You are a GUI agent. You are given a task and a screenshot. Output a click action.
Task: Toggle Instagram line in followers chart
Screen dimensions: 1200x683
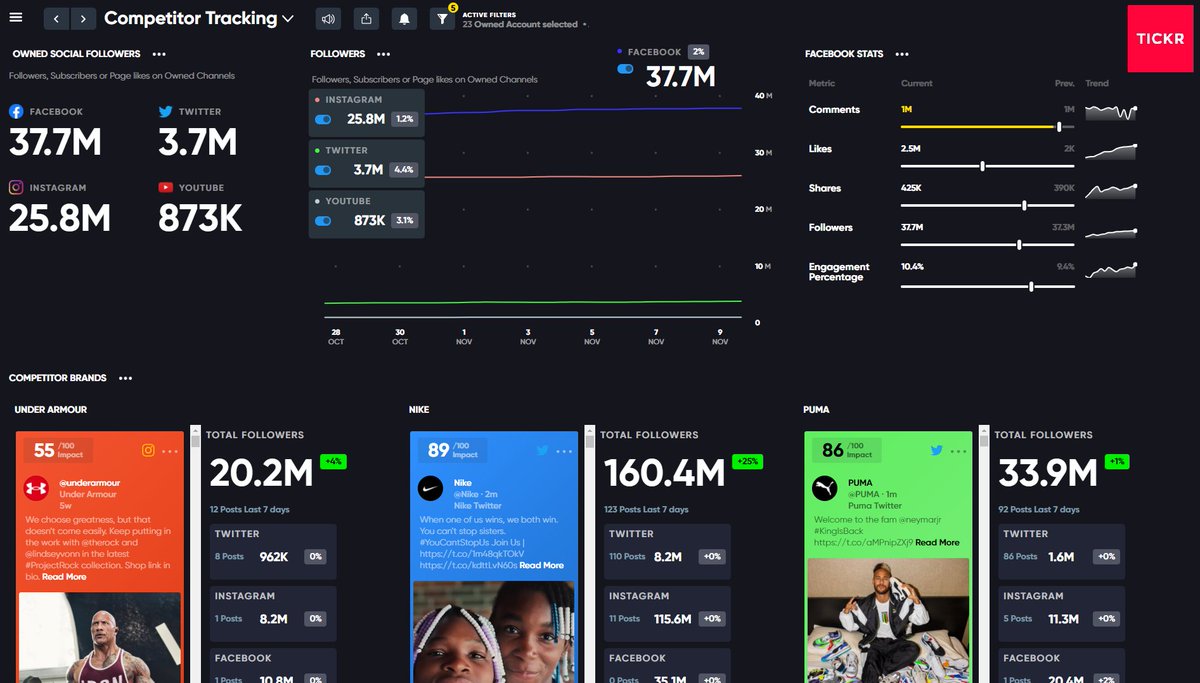(323, 119)
